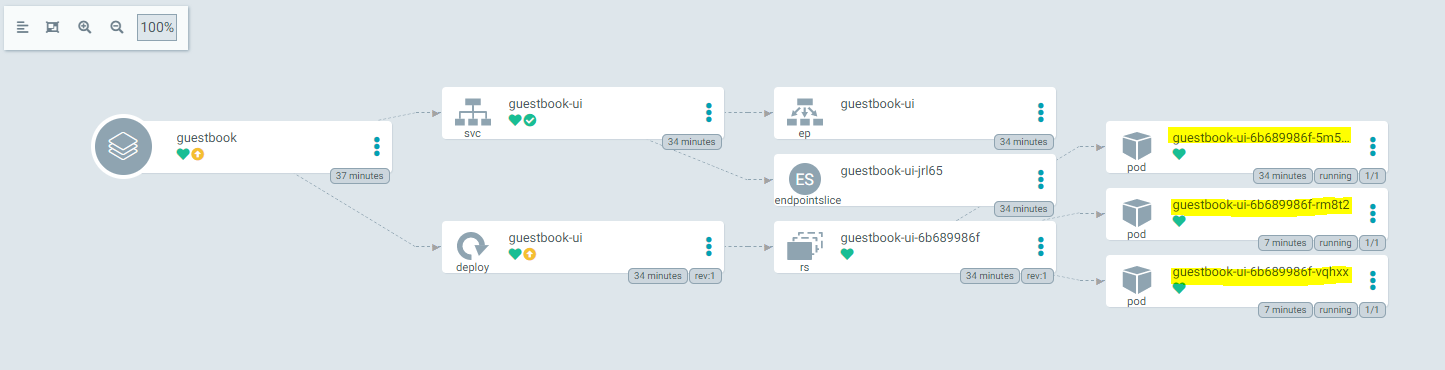The image size is (1445, 370).
Task: Open the guestbook application three-dot menu
Action: (377, 146)
